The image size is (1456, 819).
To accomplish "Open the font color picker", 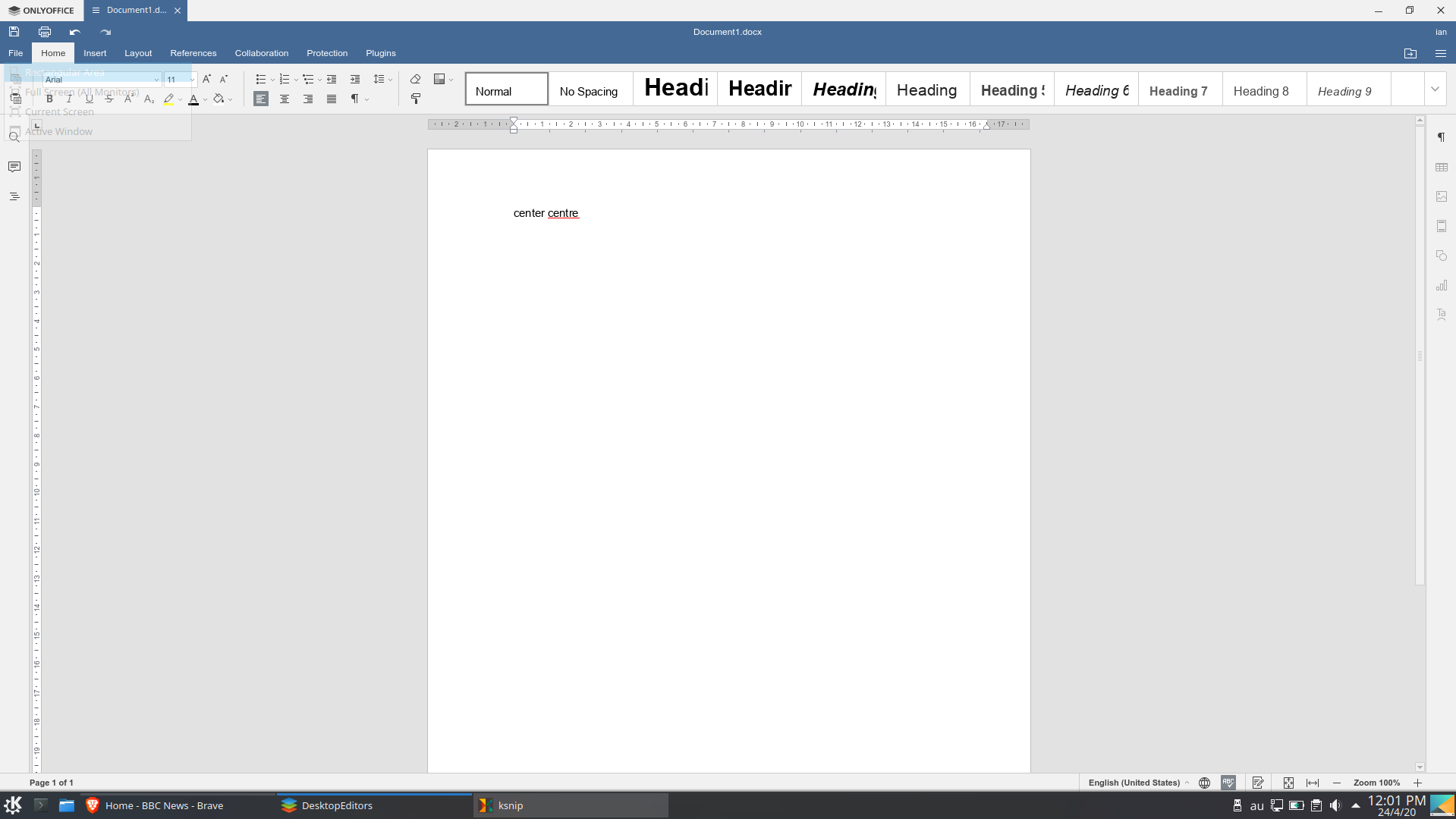I will coord(204,99).
